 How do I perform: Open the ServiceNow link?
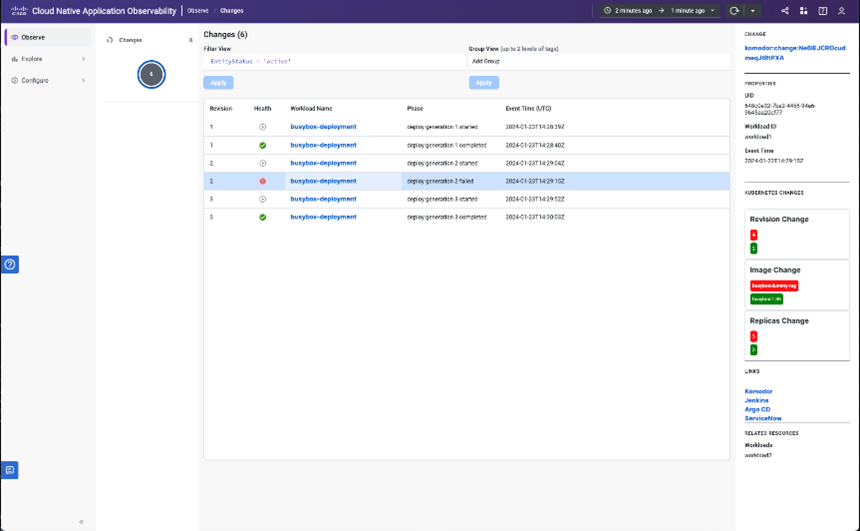pos(763,418)
